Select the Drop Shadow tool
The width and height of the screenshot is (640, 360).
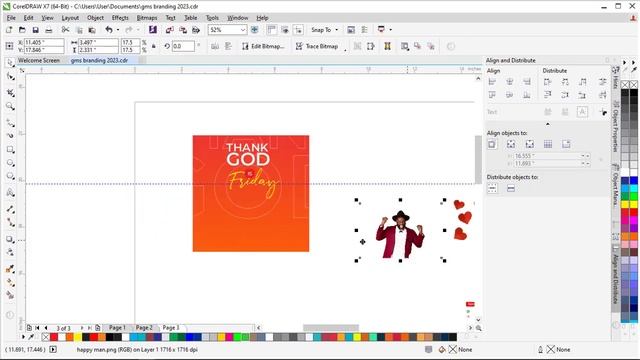click(x=10, y=240)
